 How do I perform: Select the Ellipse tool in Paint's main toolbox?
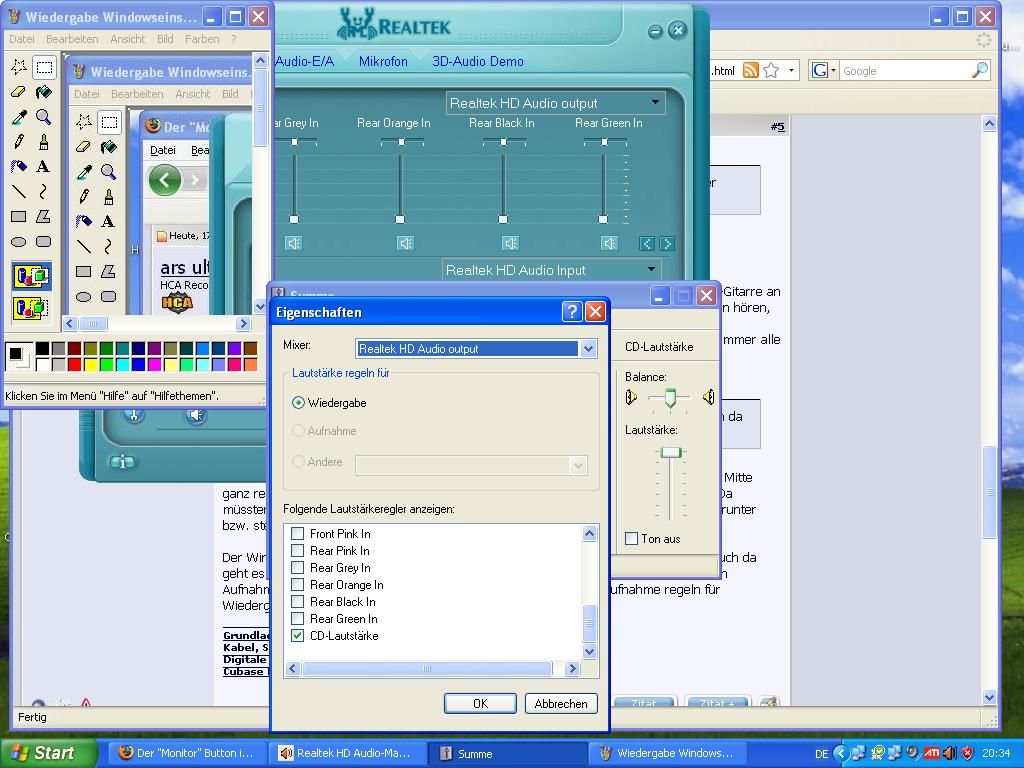[19, 242]
